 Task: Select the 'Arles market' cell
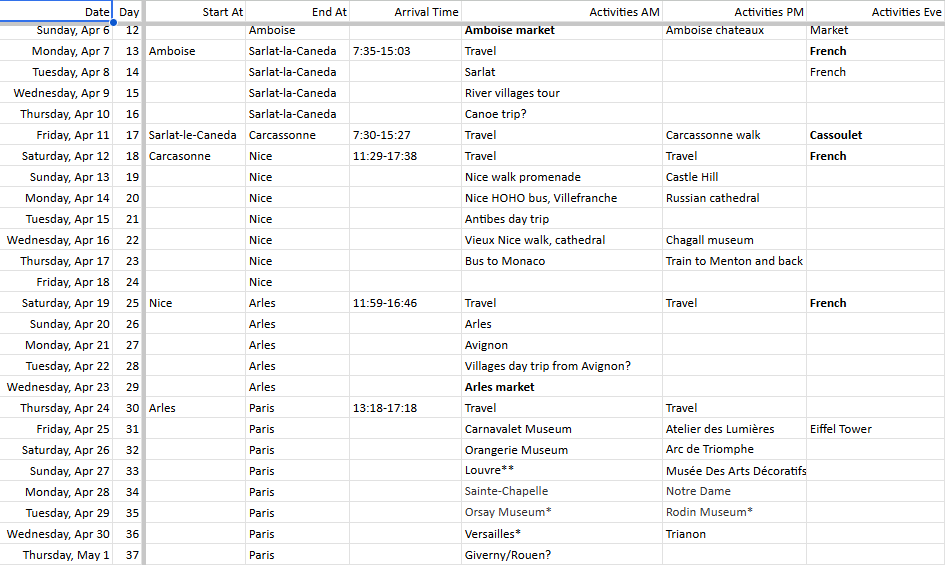pos(562,387)
